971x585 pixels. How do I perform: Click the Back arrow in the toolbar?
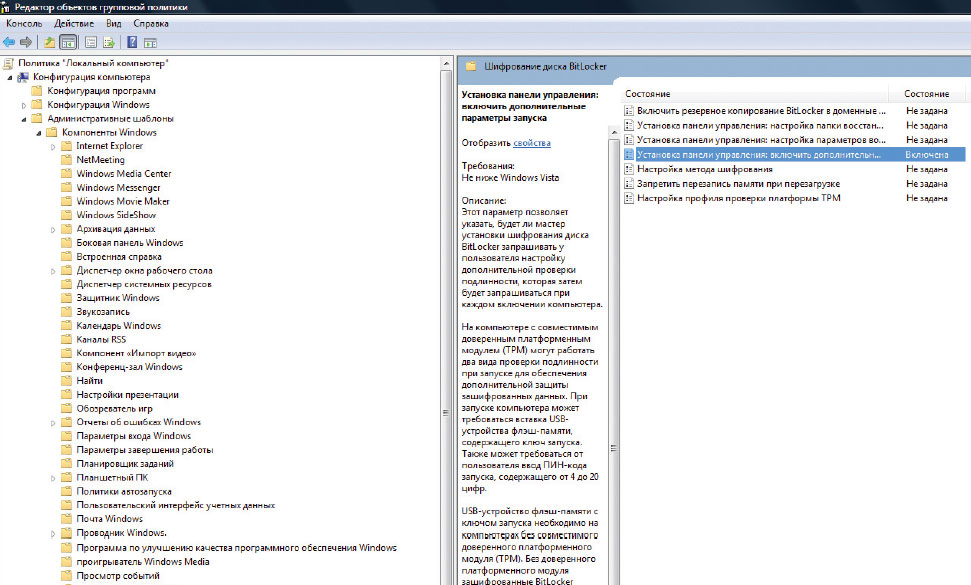pos(9,42)
